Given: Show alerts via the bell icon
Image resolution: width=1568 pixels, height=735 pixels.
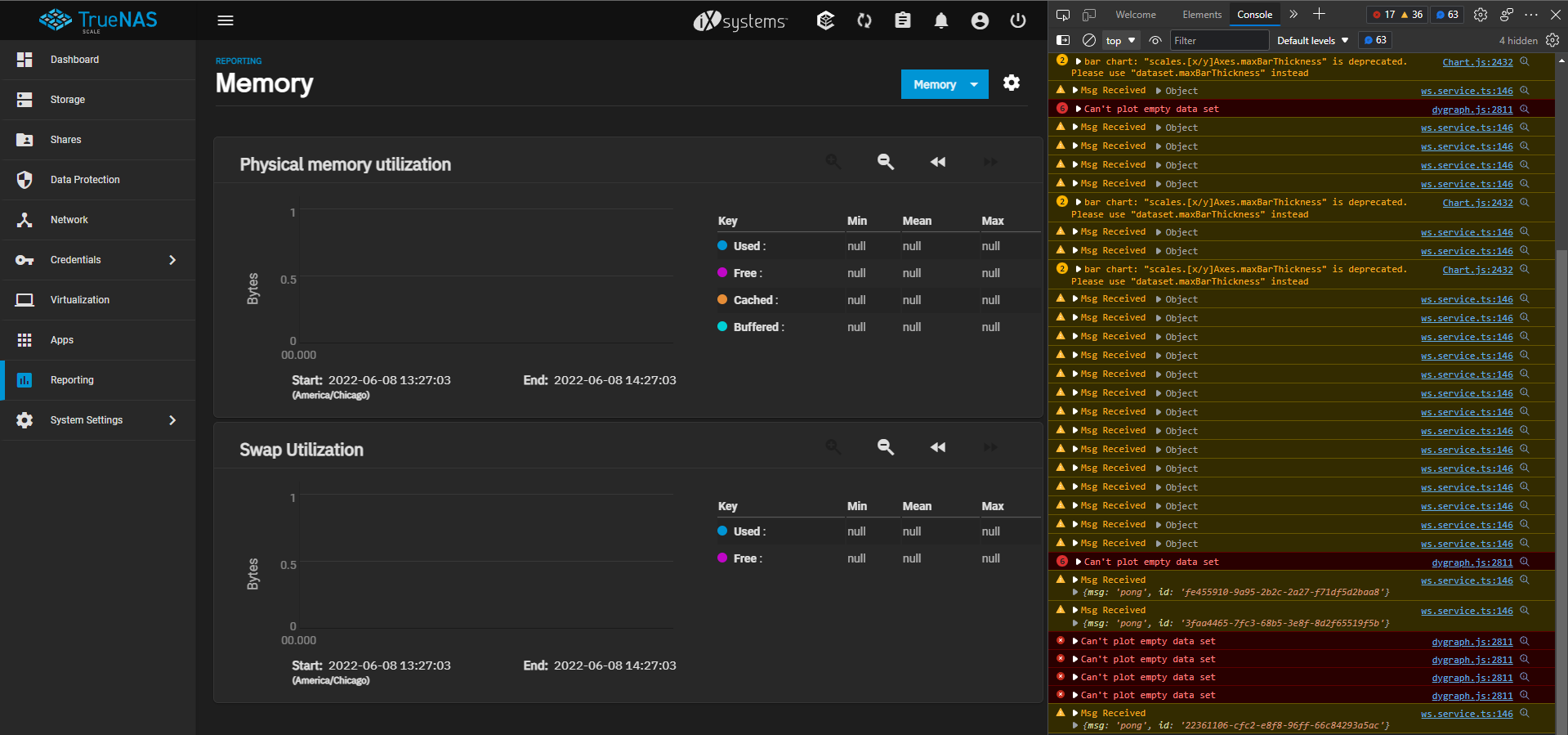Looking at the screenshot, I should 941,20.
